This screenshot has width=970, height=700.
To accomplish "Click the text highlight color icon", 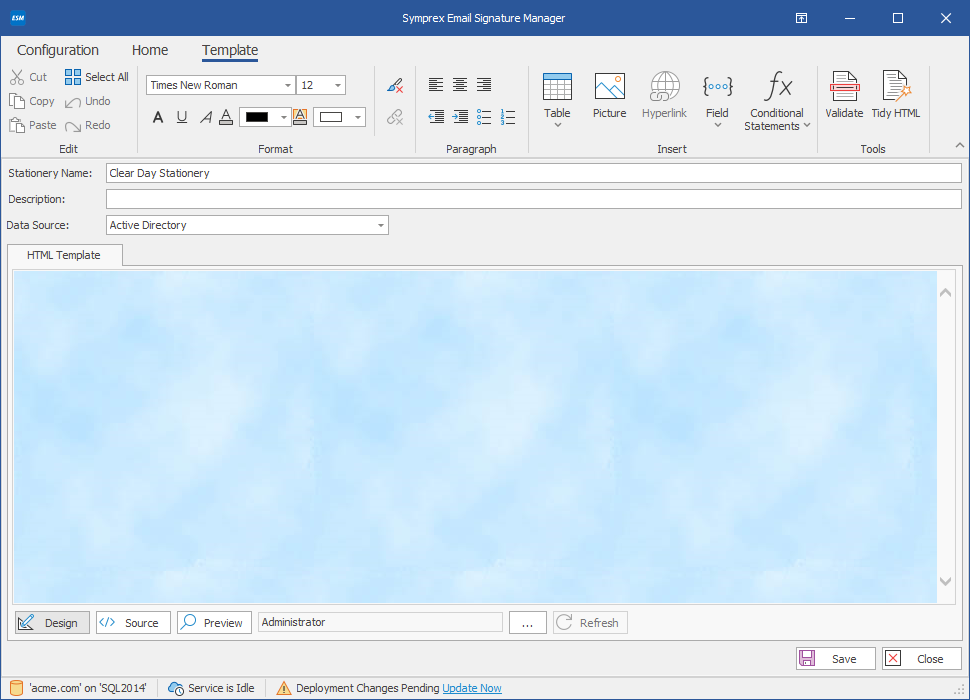I will tap(300, 117).
